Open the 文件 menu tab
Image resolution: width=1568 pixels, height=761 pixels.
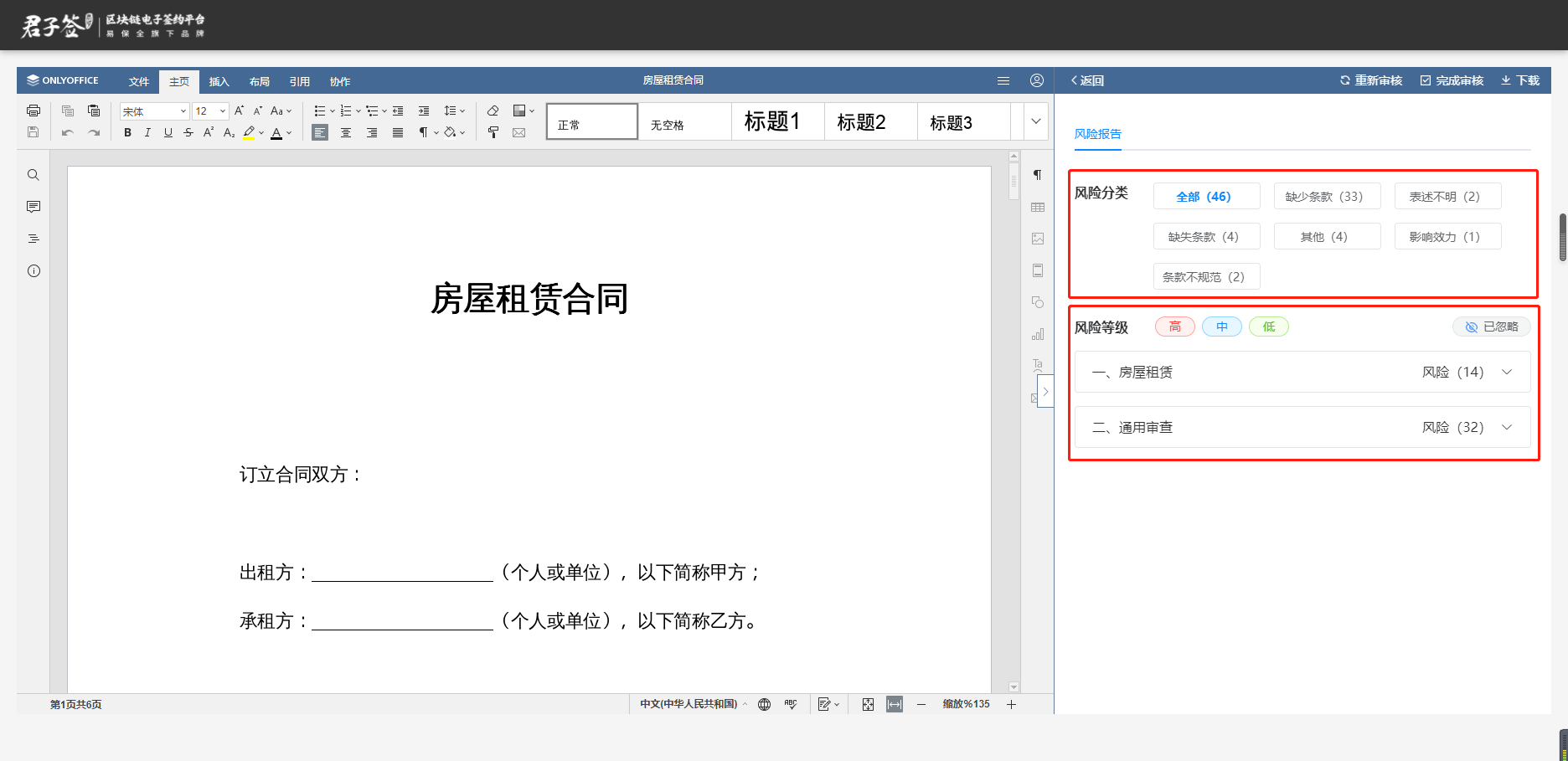point(139,81)
